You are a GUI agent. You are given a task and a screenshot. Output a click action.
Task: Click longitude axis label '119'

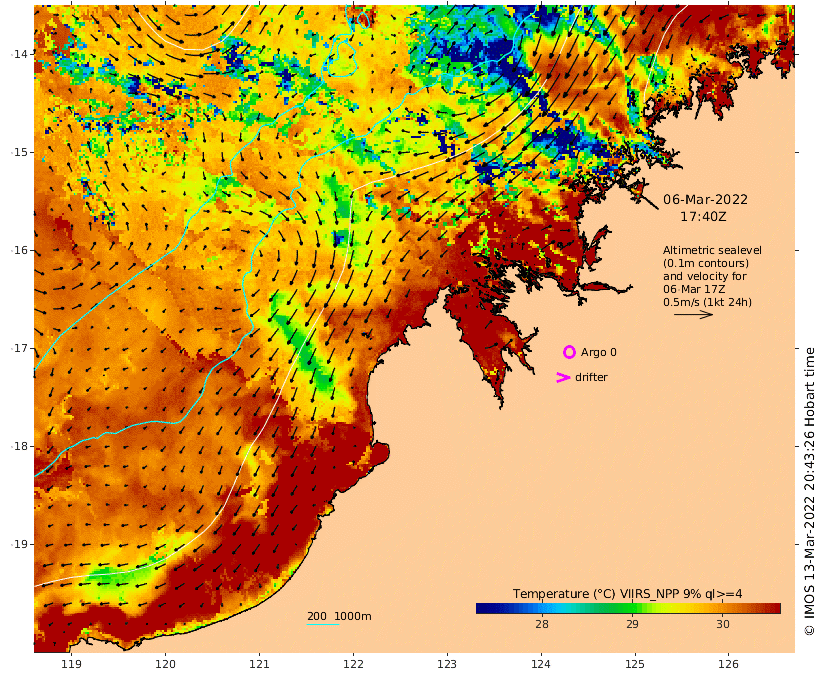(x=72, y=664)
